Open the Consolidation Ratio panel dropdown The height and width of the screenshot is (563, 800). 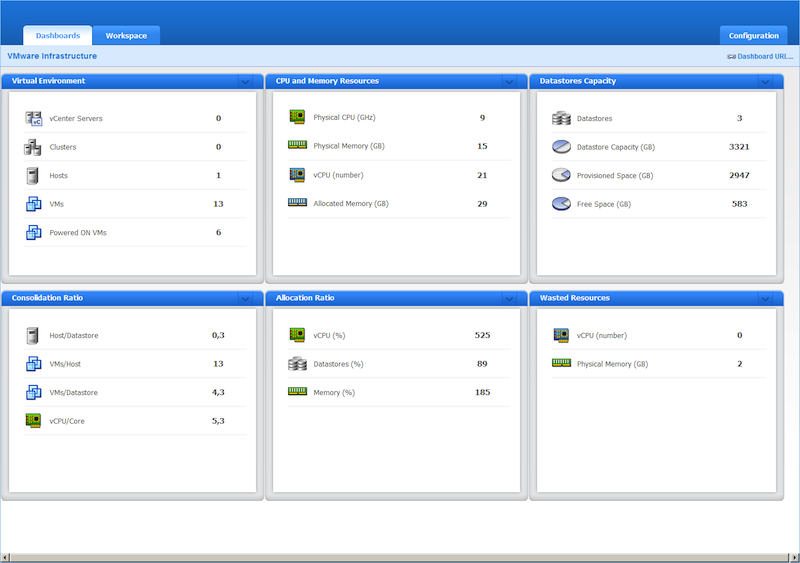pos(245,299)
